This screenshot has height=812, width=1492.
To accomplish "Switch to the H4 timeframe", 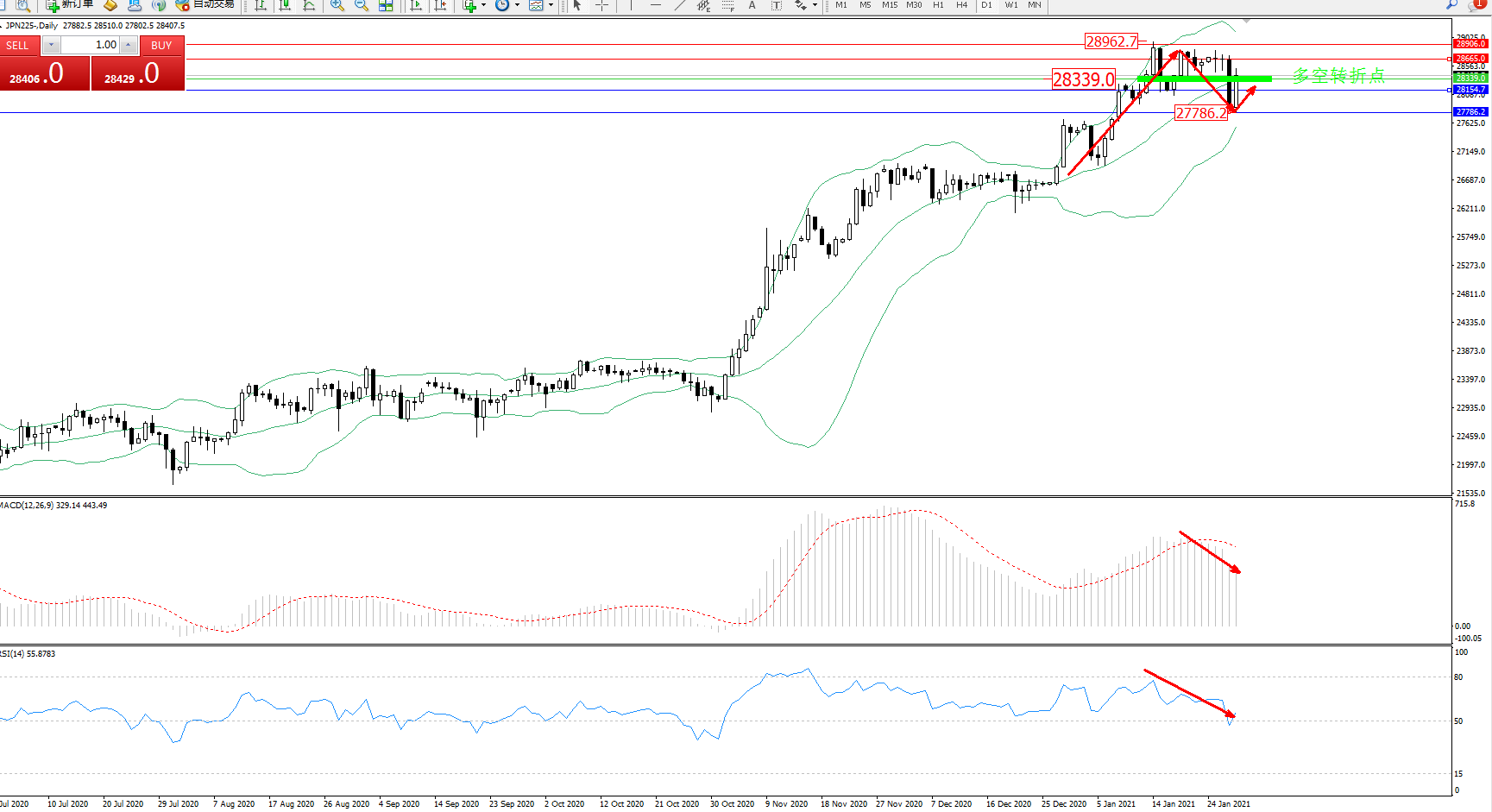I will [961, 5].
